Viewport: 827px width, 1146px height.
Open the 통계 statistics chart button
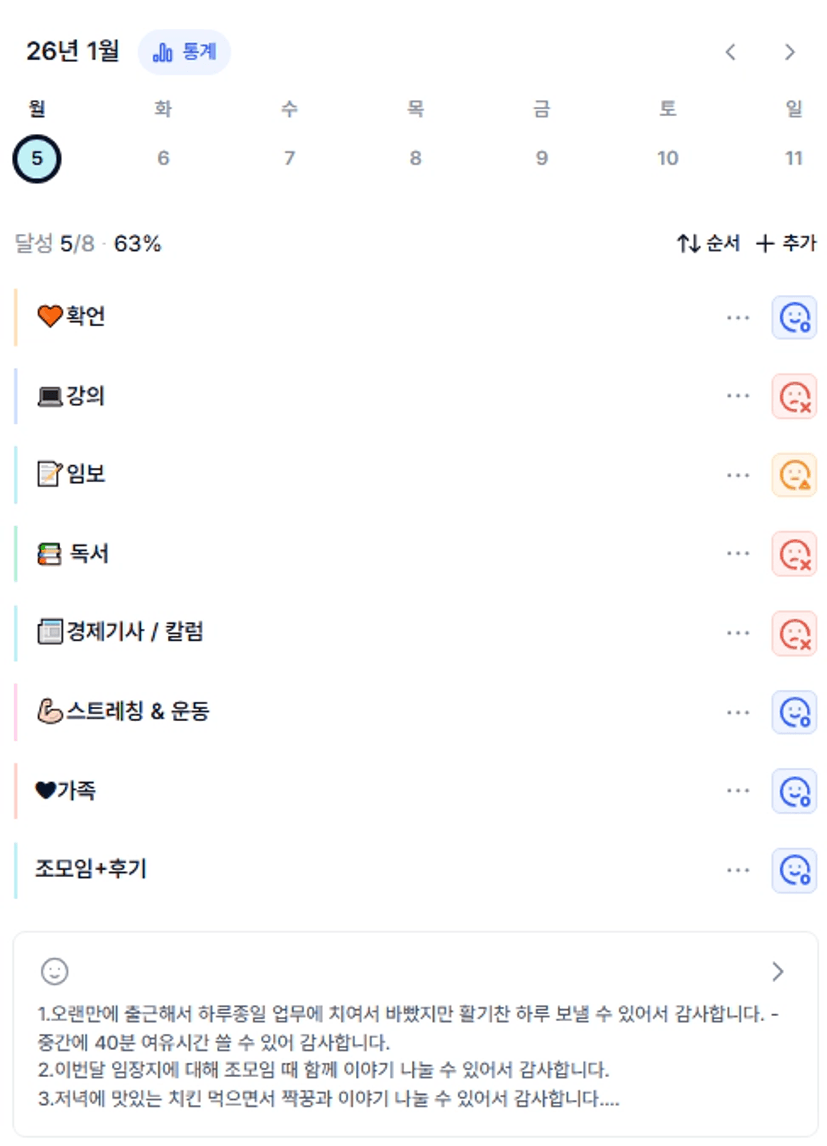(184, 52)
